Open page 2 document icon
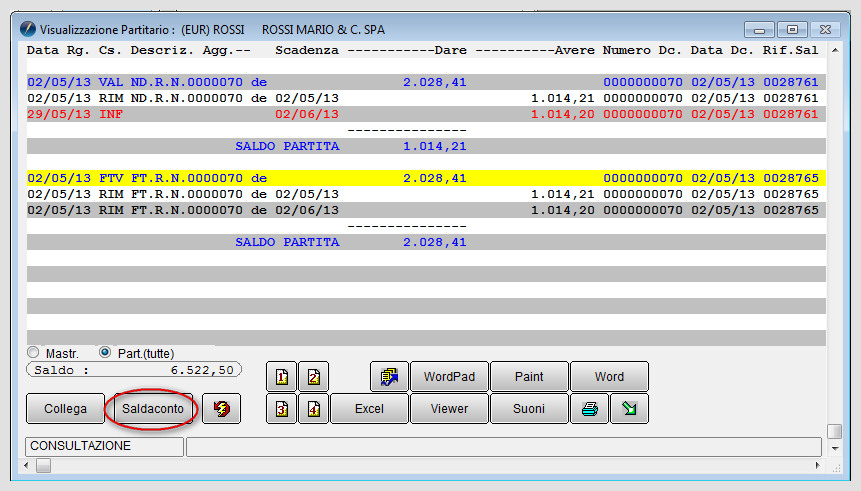The height and width of the screenshot is (491, 861). [x=314, y=377]
